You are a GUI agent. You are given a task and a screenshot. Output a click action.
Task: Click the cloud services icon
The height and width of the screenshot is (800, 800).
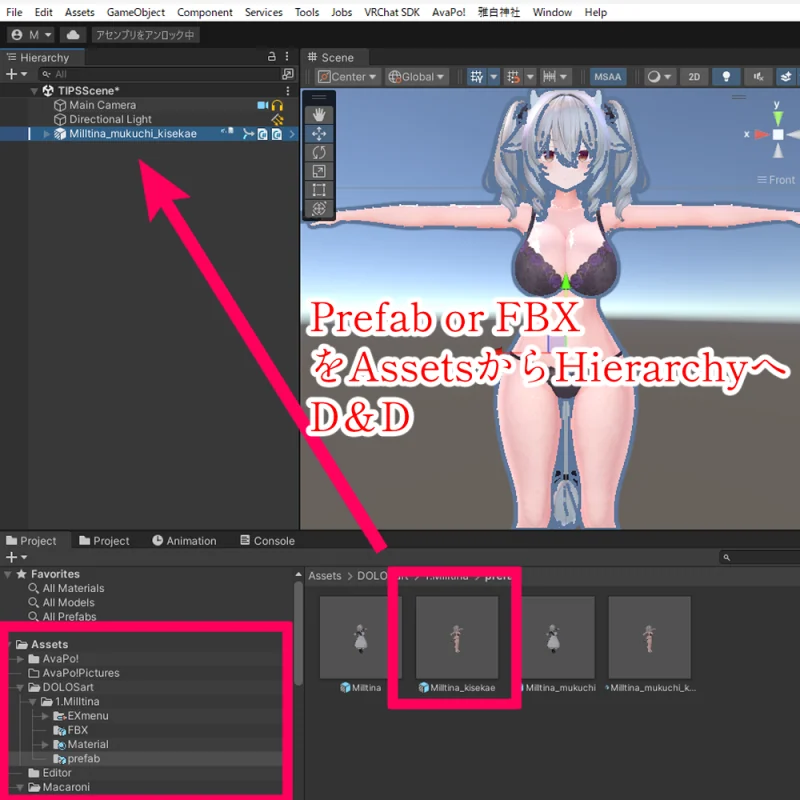[x=73, y=35]
